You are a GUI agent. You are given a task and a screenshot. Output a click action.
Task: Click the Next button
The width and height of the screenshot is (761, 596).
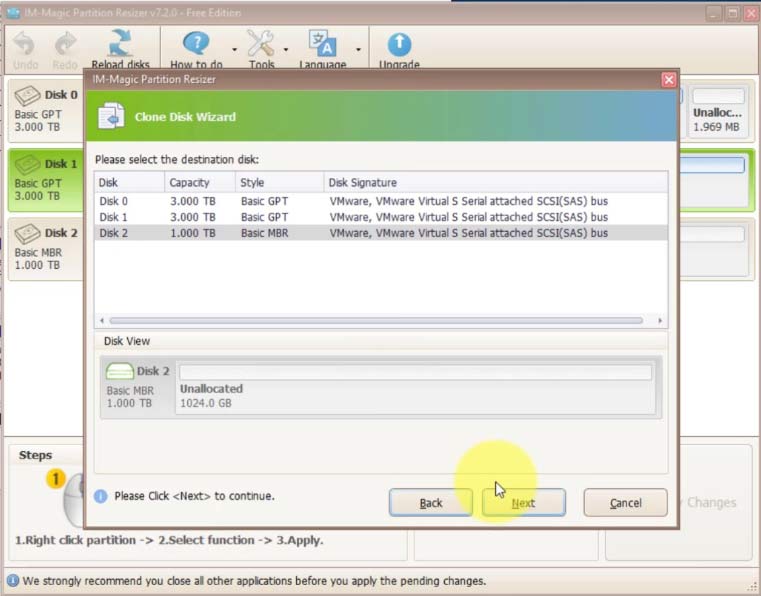coord(524,502)
